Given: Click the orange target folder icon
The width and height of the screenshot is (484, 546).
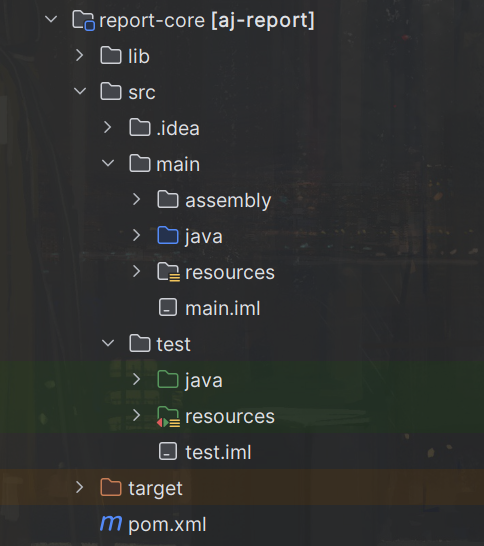Looking at the screenshot, I should click(111, 487).
